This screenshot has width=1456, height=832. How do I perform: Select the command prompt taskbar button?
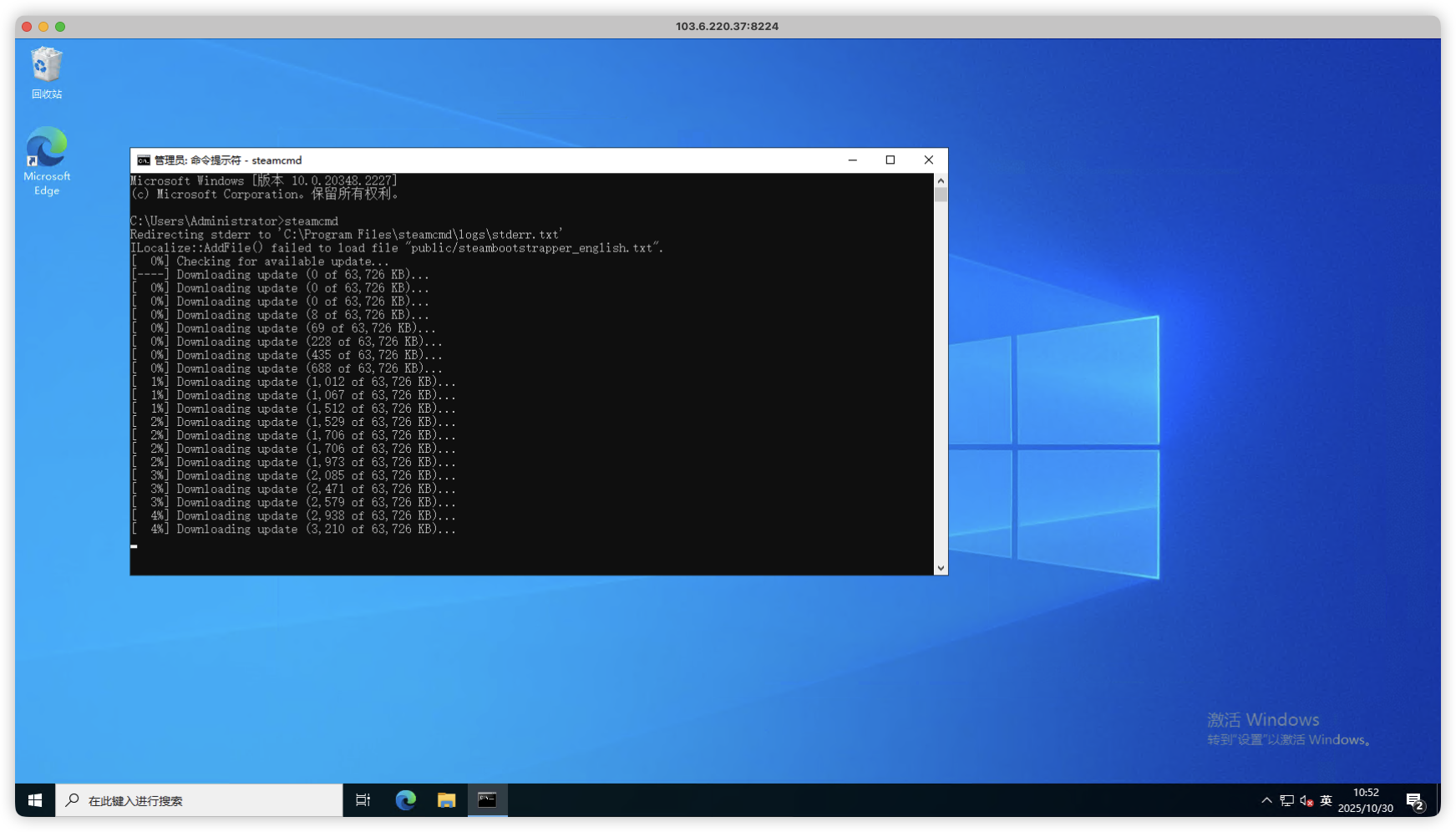[x=487, y=800]
